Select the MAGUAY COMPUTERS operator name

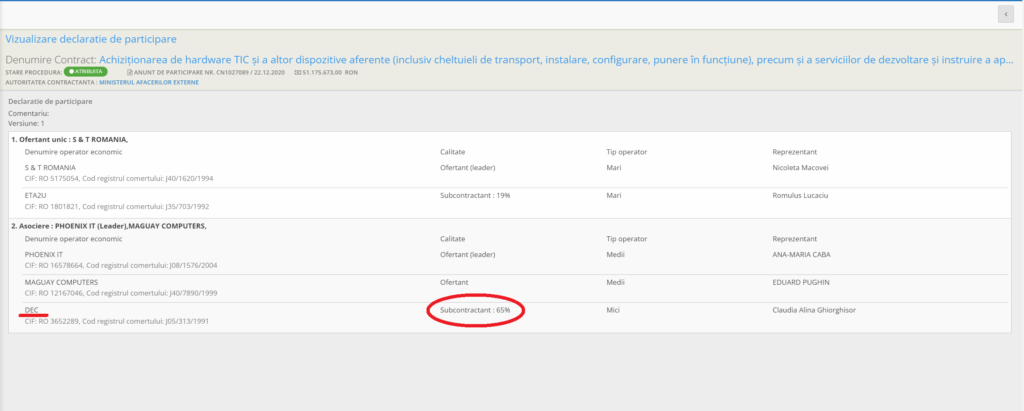(61, 282)
